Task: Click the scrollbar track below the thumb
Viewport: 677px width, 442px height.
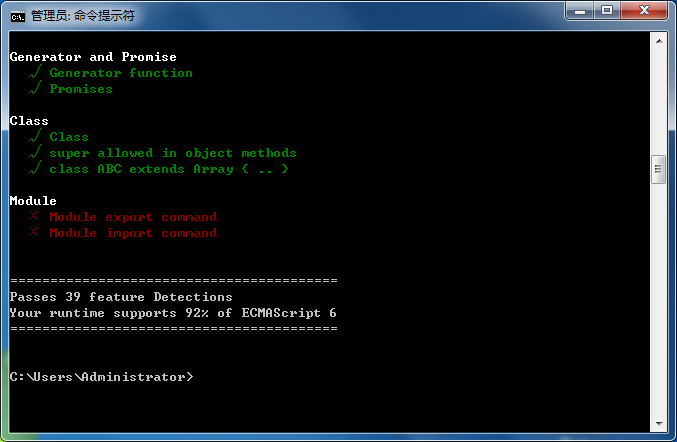Action: point(658,300)
